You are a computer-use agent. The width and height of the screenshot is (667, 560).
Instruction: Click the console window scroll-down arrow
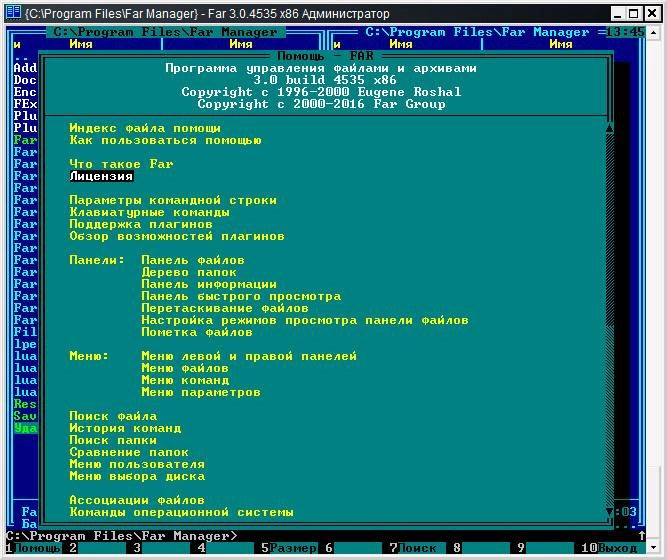tap(653, 547)
